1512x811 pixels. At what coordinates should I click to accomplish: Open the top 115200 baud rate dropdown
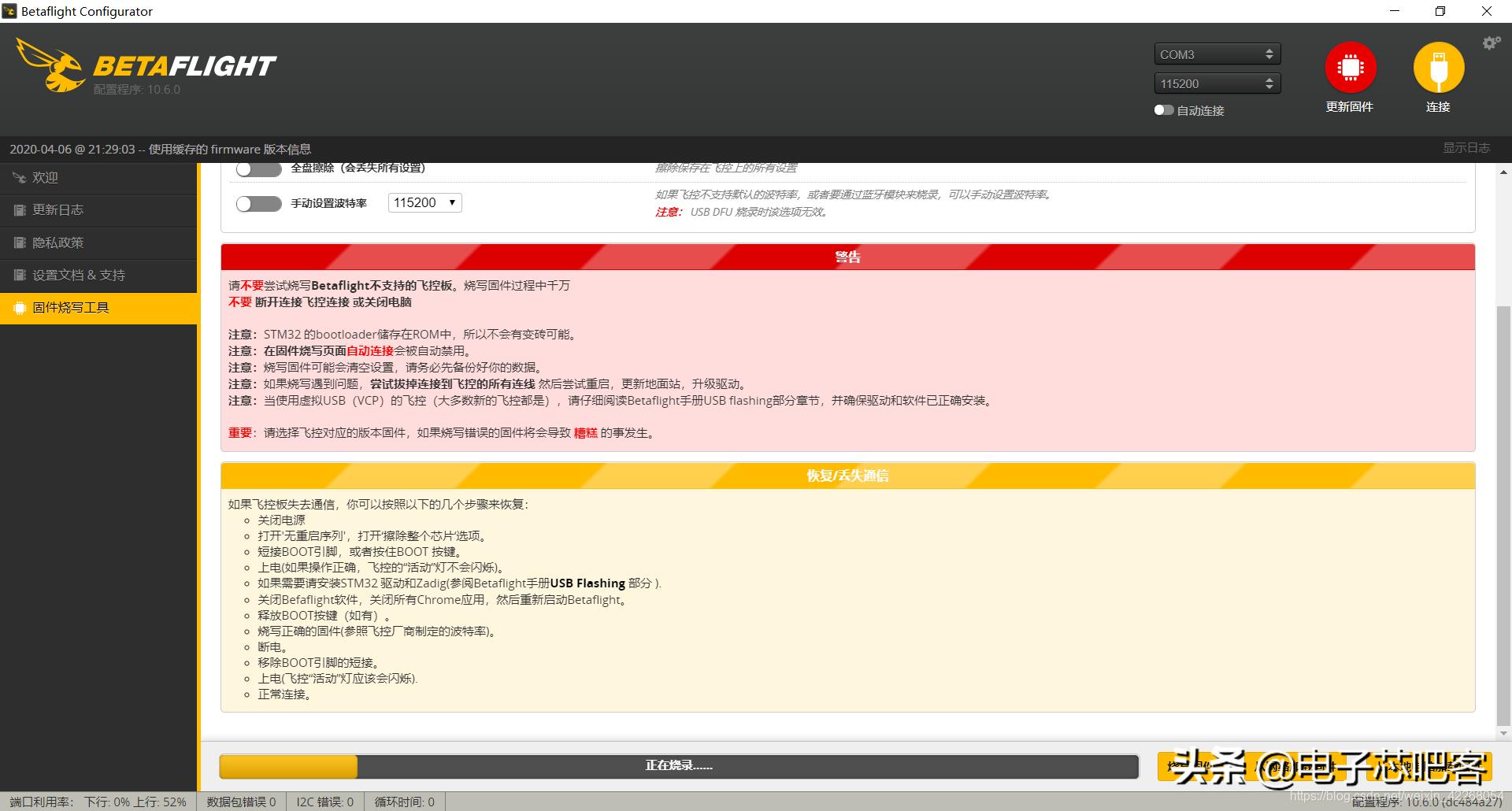point(1217,83)
